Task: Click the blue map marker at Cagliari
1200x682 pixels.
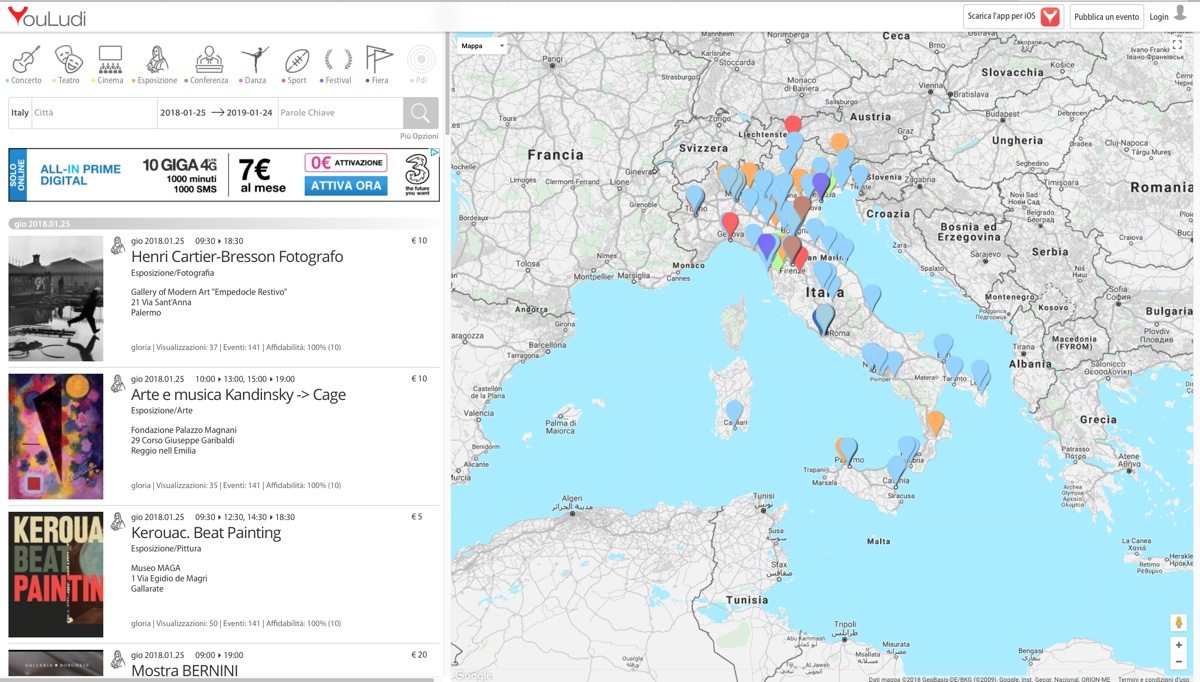Action: point(735,411)
